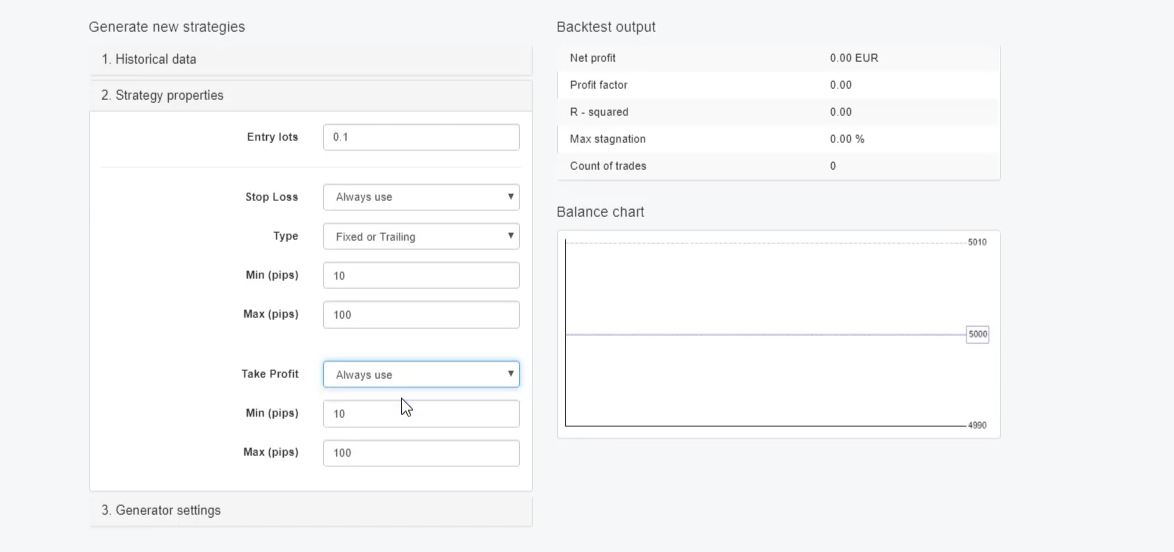This screenshot has width=1174, height=552.
Task: Collapse the Strategy properties section
Action: point(311,95)
